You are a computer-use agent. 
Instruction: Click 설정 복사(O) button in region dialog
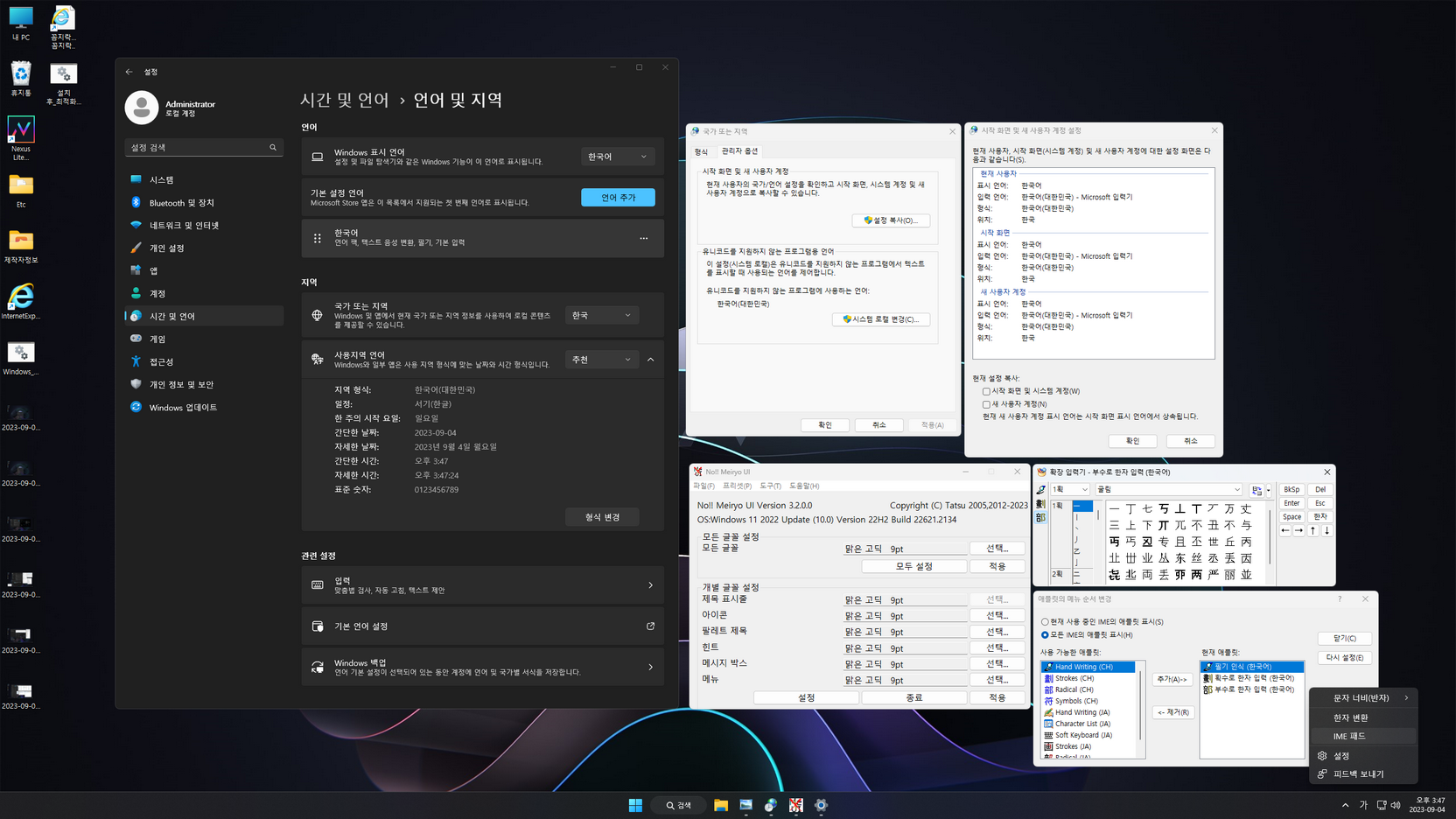(x=891, y=220)
